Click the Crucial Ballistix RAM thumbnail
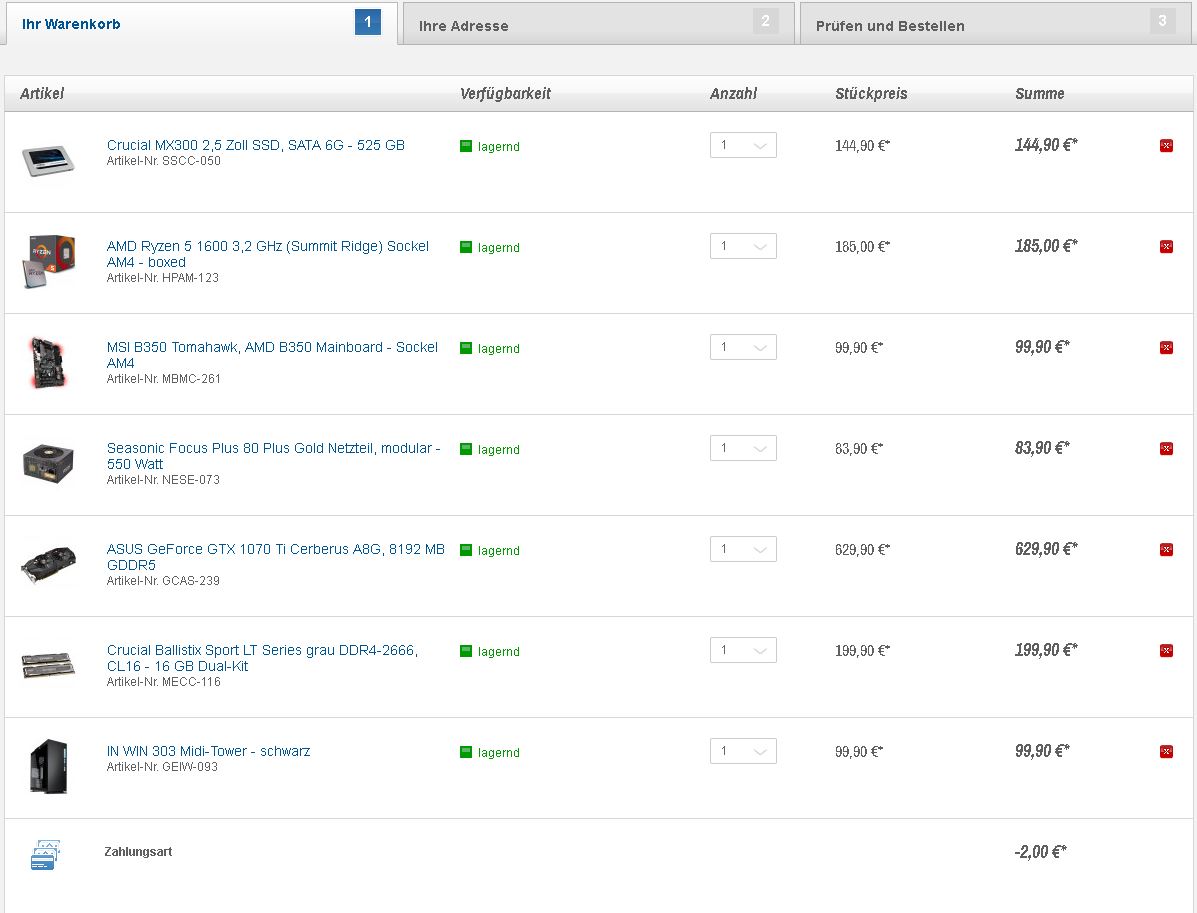Screen dimensions: 1197x913 coord(48,665)
